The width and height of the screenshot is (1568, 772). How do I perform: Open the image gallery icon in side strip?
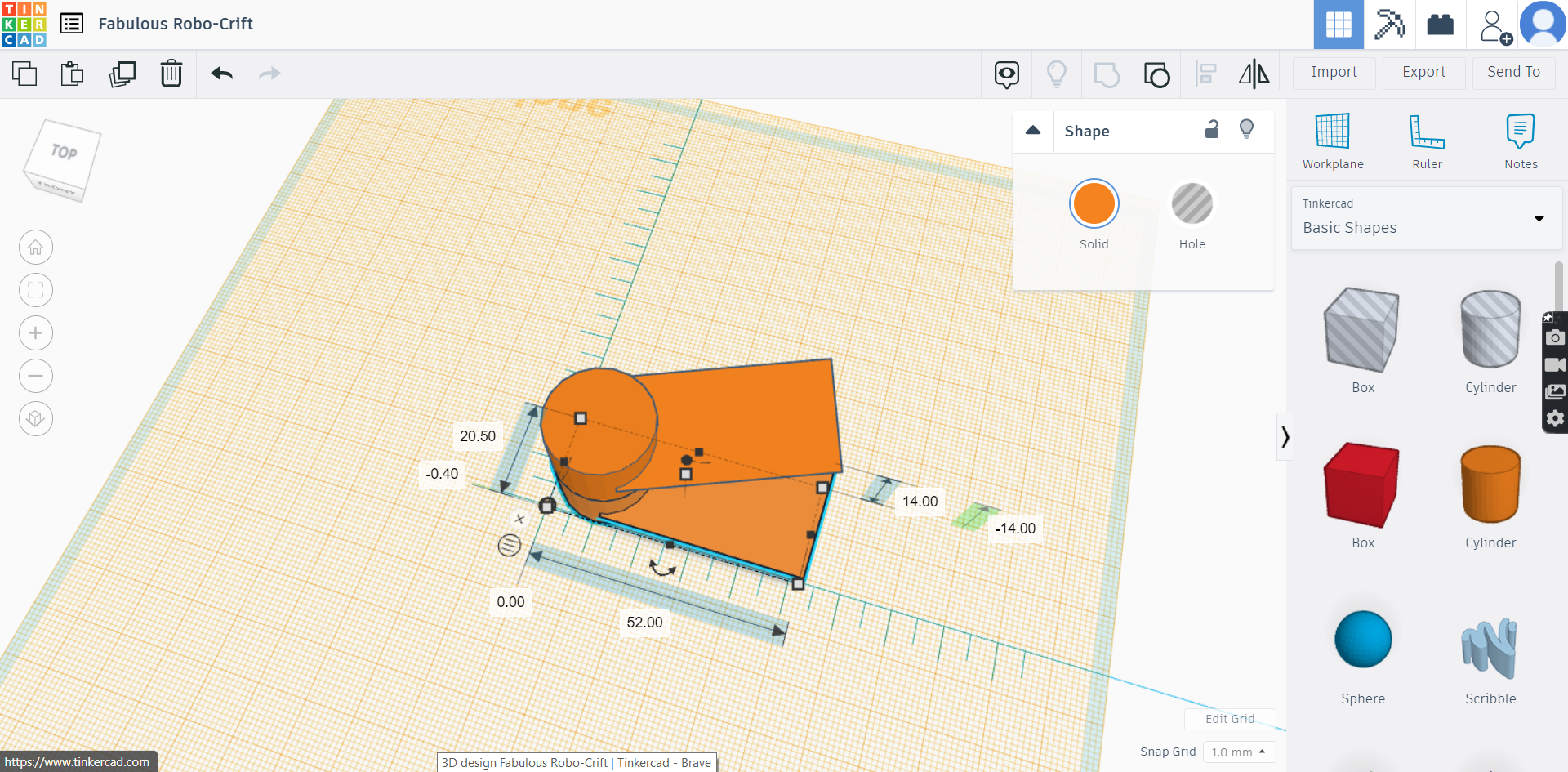click(1555, 392)
